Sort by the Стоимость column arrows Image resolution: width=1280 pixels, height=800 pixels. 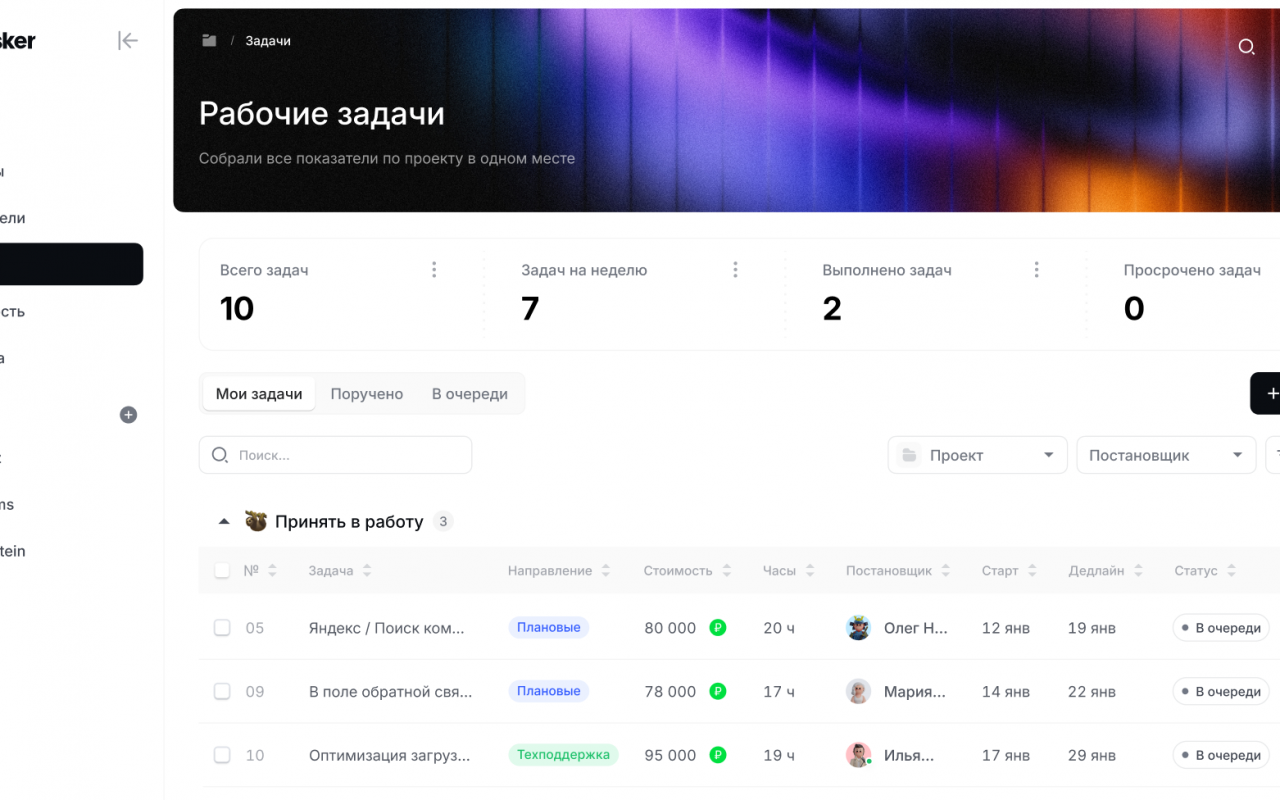pyautogui.click(x=727, y=571)
